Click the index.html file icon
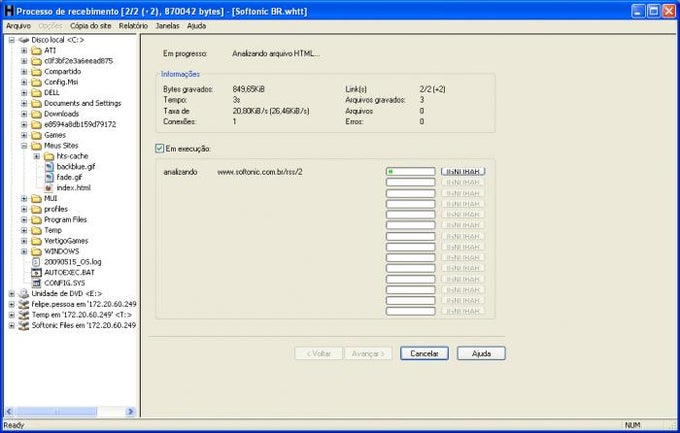680x433 pixels. (49, 188)
